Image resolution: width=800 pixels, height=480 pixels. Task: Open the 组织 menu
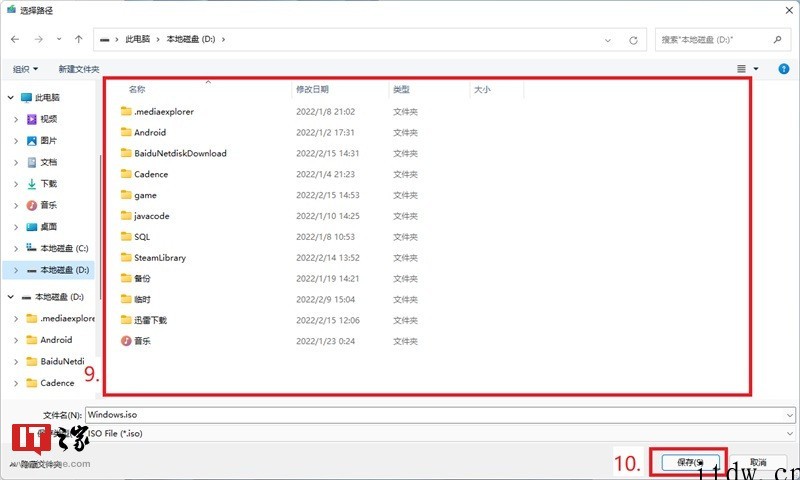pos(25,69)
